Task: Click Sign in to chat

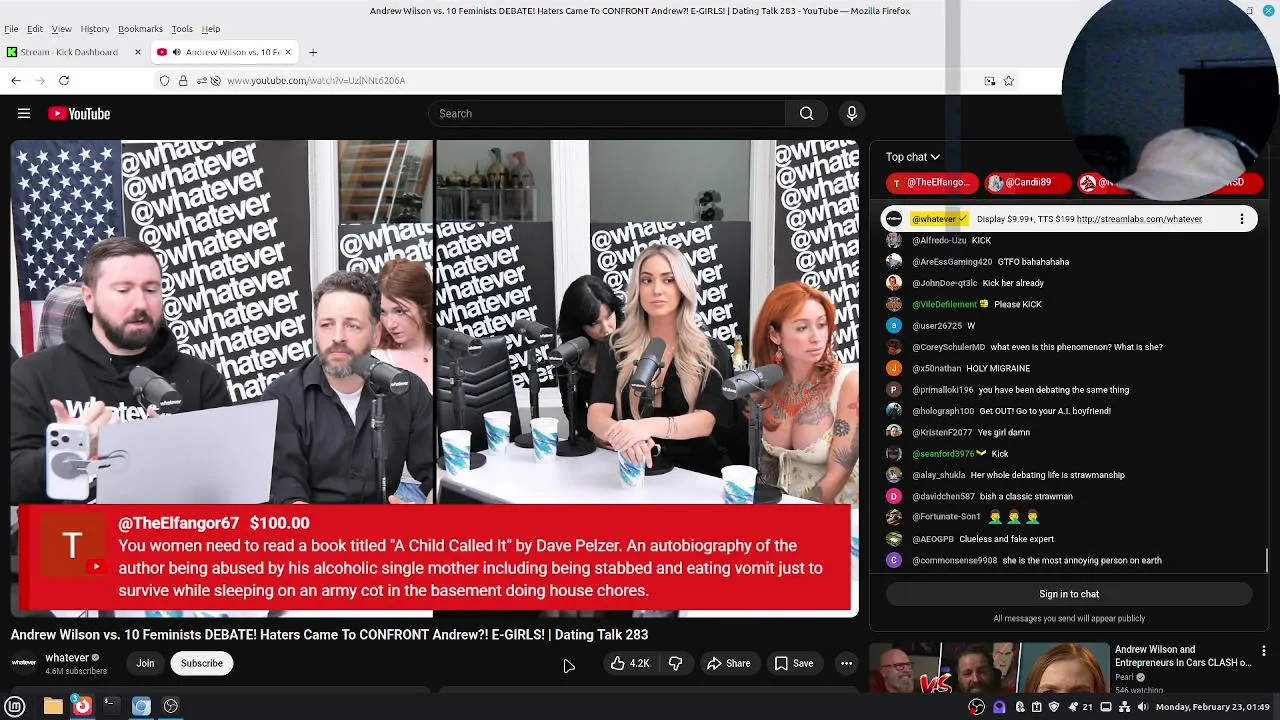Action: click(x=1069, y=594)
